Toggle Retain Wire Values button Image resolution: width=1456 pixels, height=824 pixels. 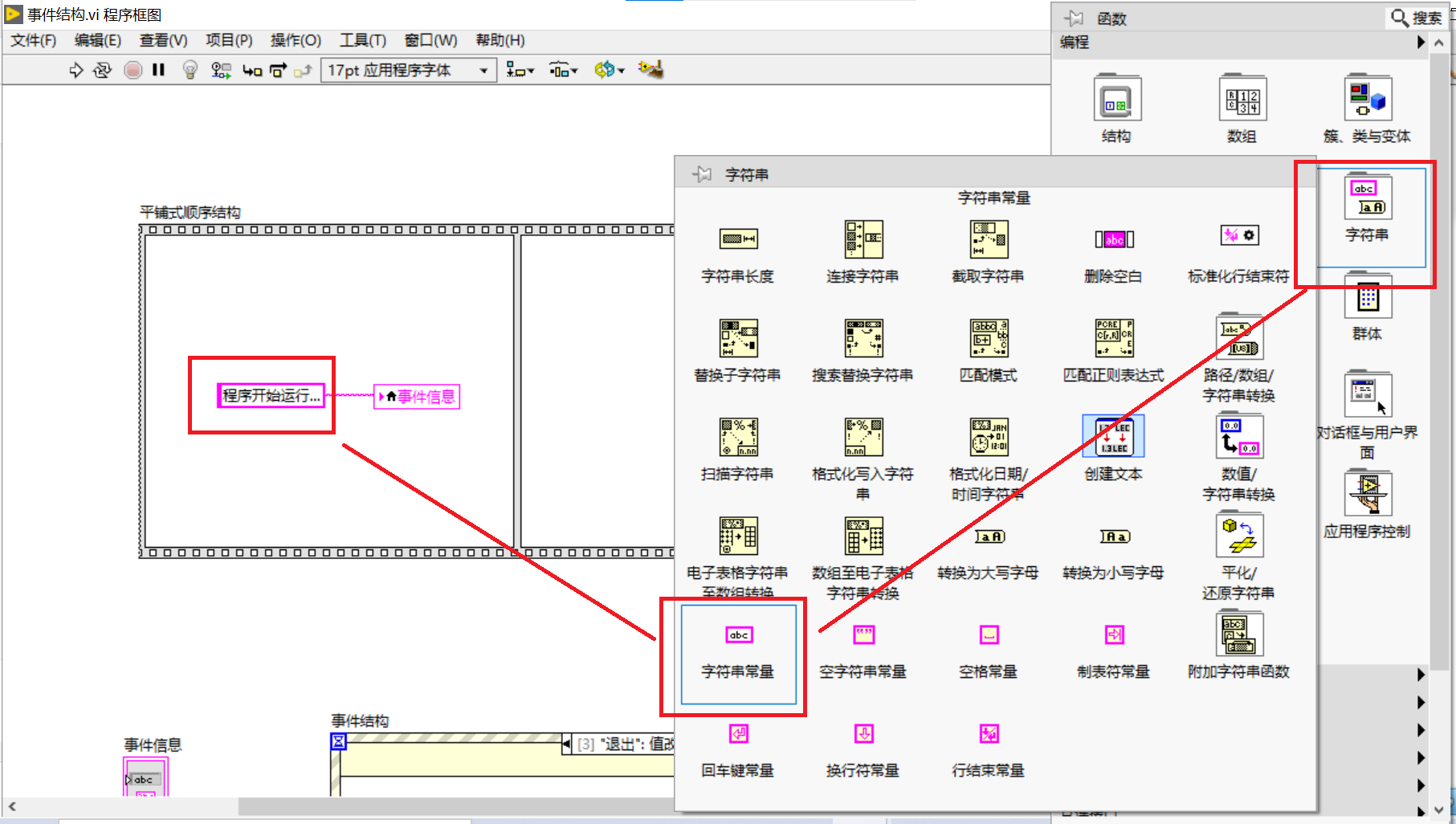tap(221, 71)
